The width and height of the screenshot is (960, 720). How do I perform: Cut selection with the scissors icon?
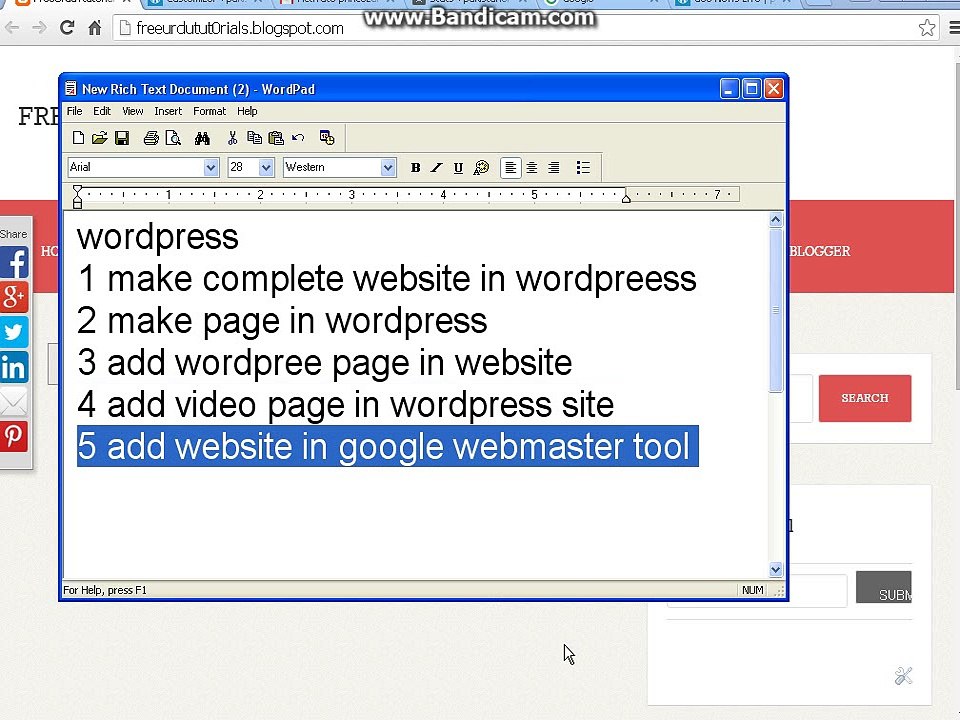pyautogui.click(x=232, y=138)
